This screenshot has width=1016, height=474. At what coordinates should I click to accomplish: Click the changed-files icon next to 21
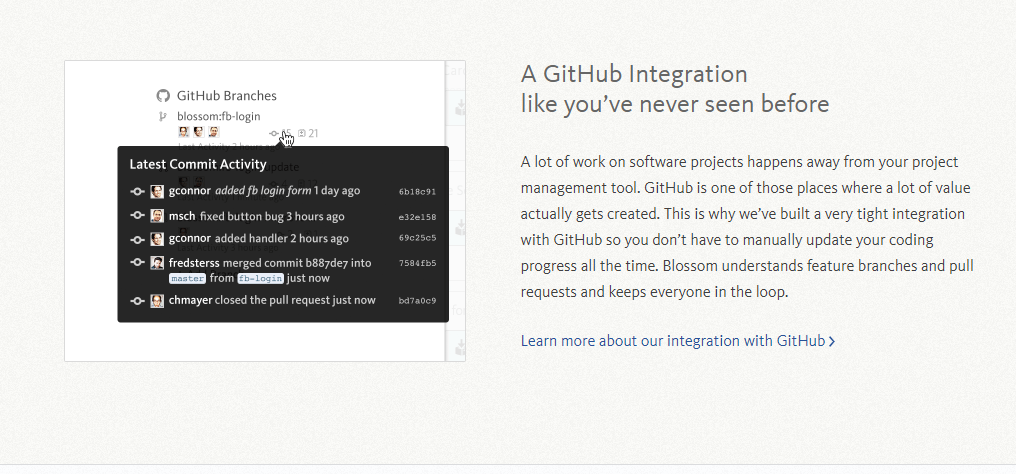coord(302,133)
